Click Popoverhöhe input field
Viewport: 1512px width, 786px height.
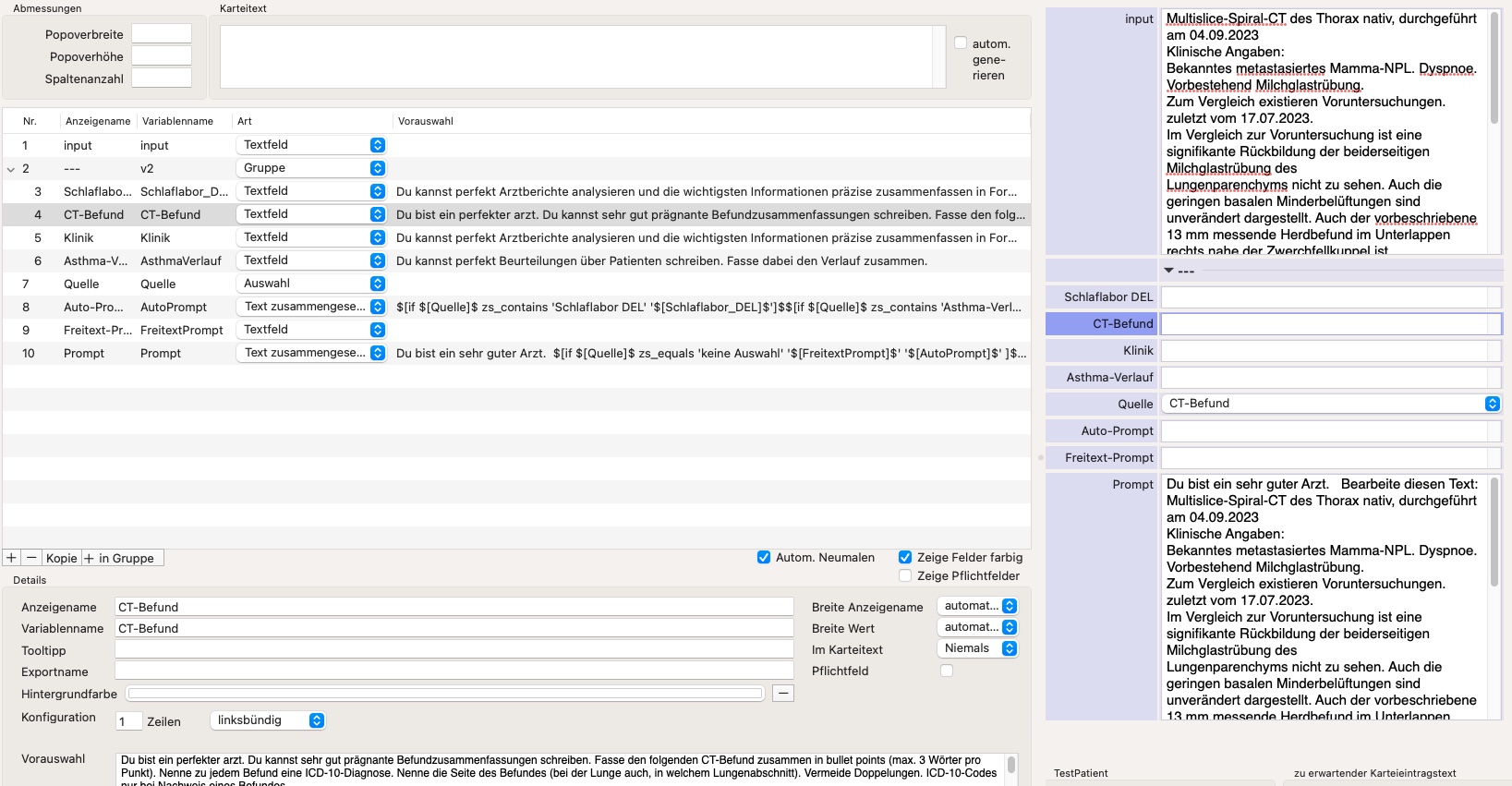162,55
